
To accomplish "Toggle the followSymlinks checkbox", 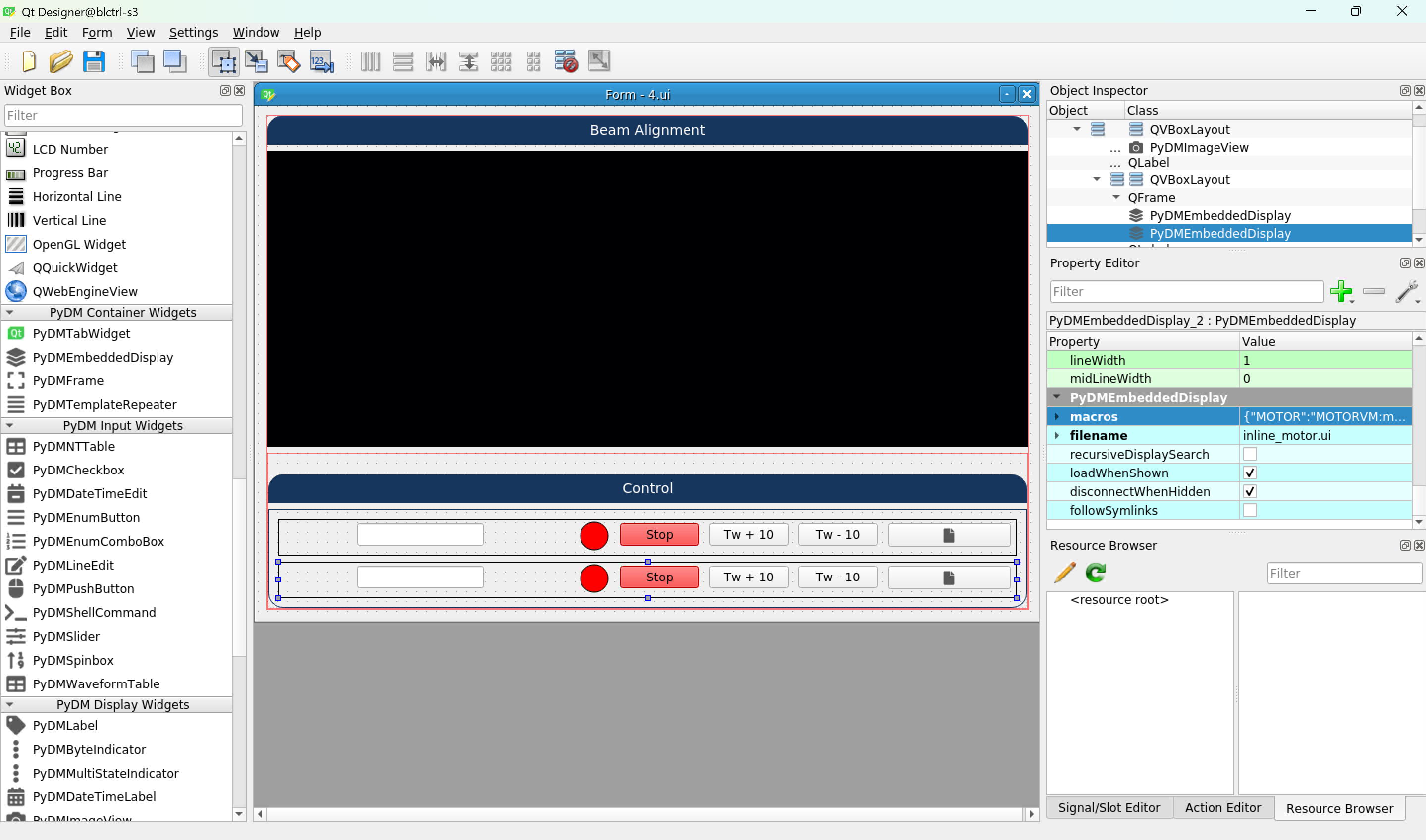I will click(x=1249, y=511).
